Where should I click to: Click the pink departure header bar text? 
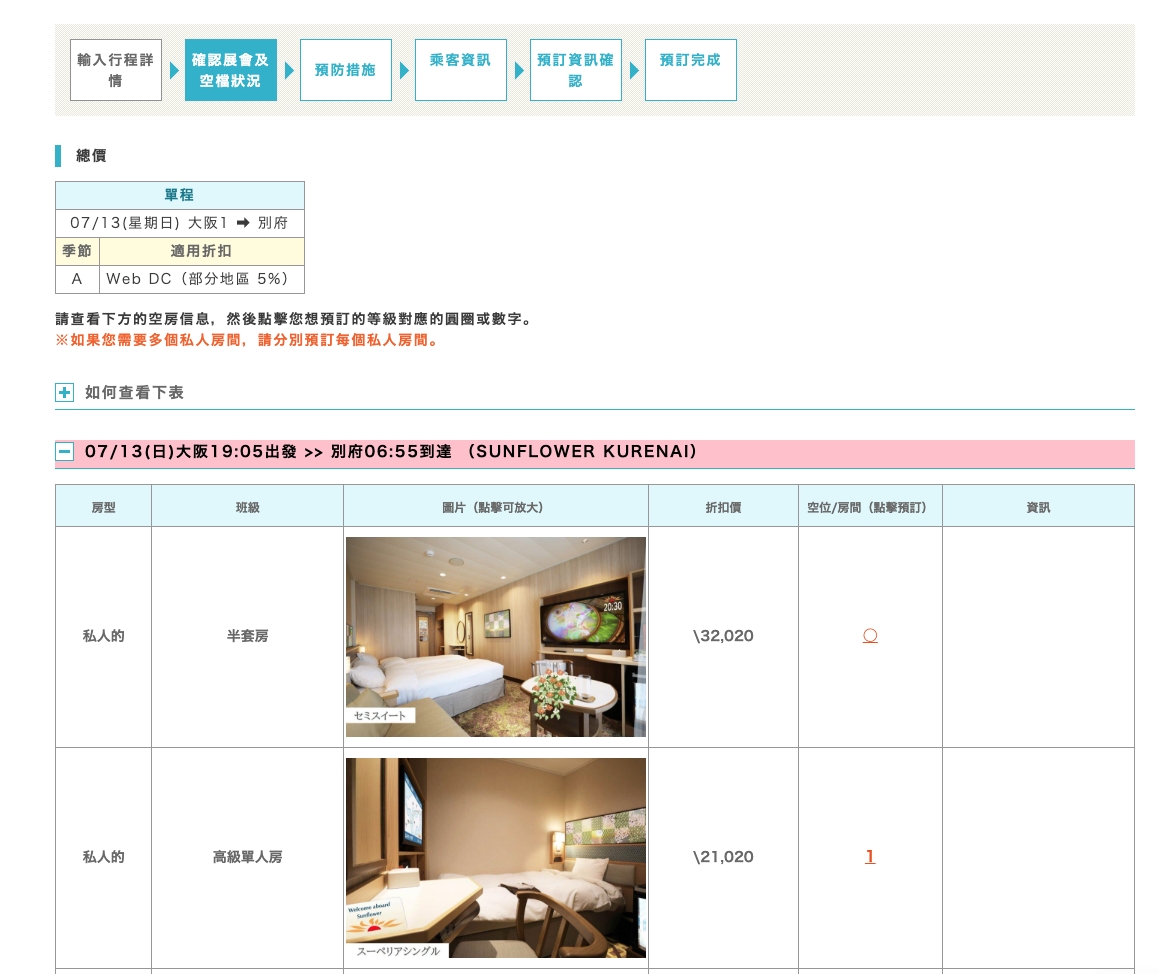pos(391,451)
